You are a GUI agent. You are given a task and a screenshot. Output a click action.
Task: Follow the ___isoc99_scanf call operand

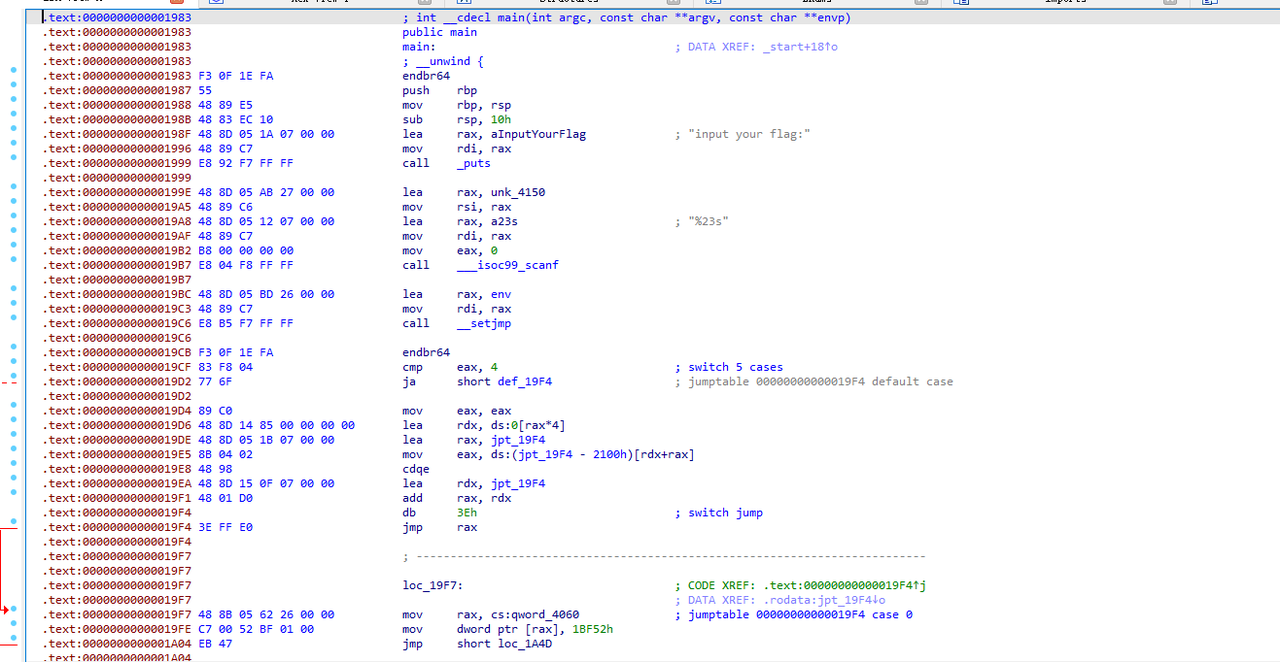pyautogui.click(x=507, y=265)
